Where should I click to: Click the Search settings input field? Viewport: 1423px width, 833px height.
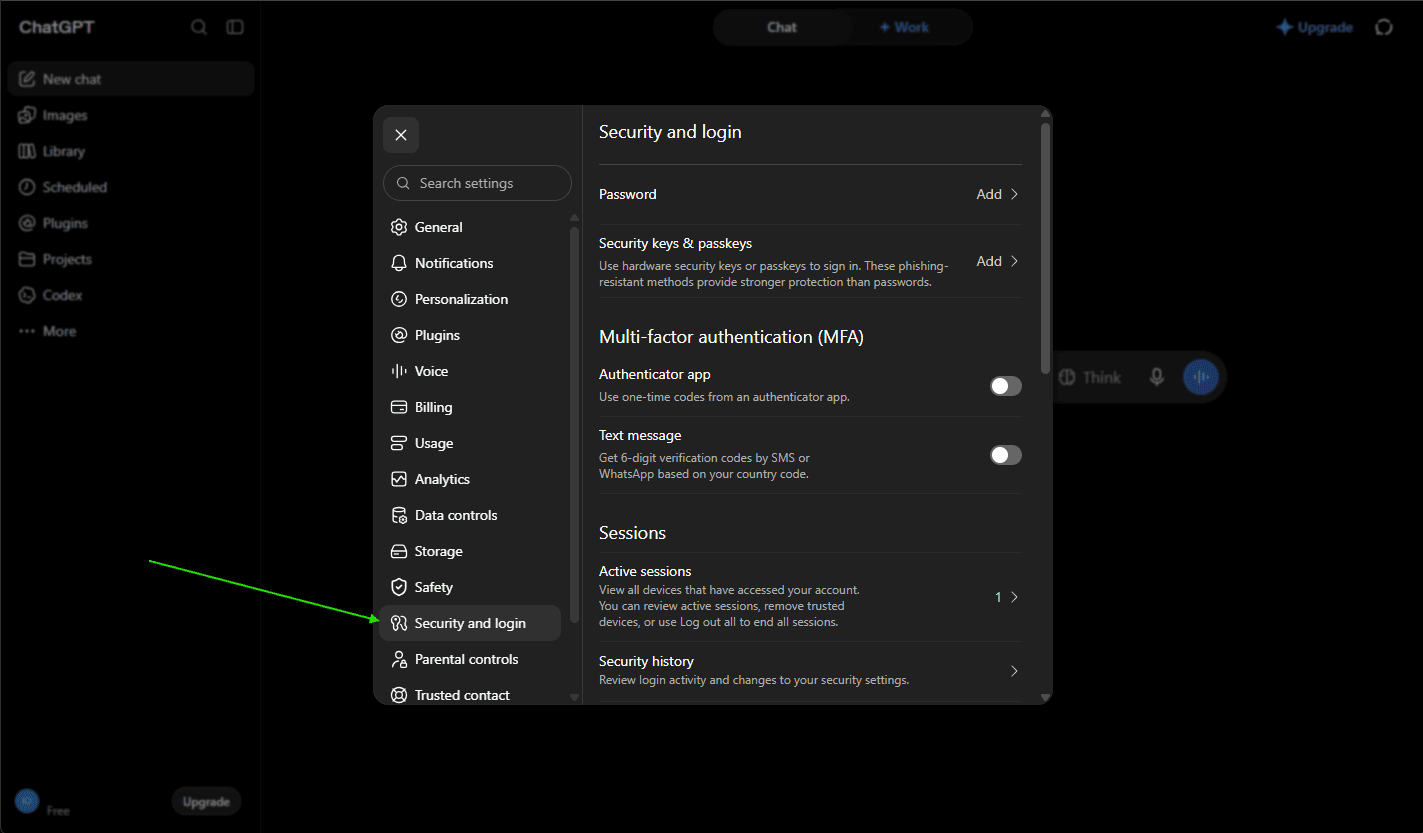(x=477, y=183)
